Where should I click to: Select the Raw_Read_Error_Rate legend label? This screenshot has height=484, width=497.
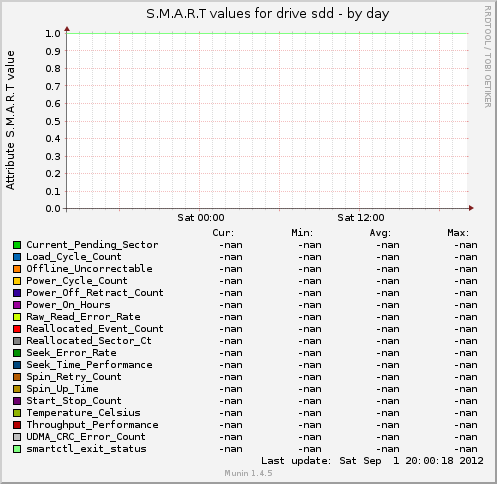83,317
